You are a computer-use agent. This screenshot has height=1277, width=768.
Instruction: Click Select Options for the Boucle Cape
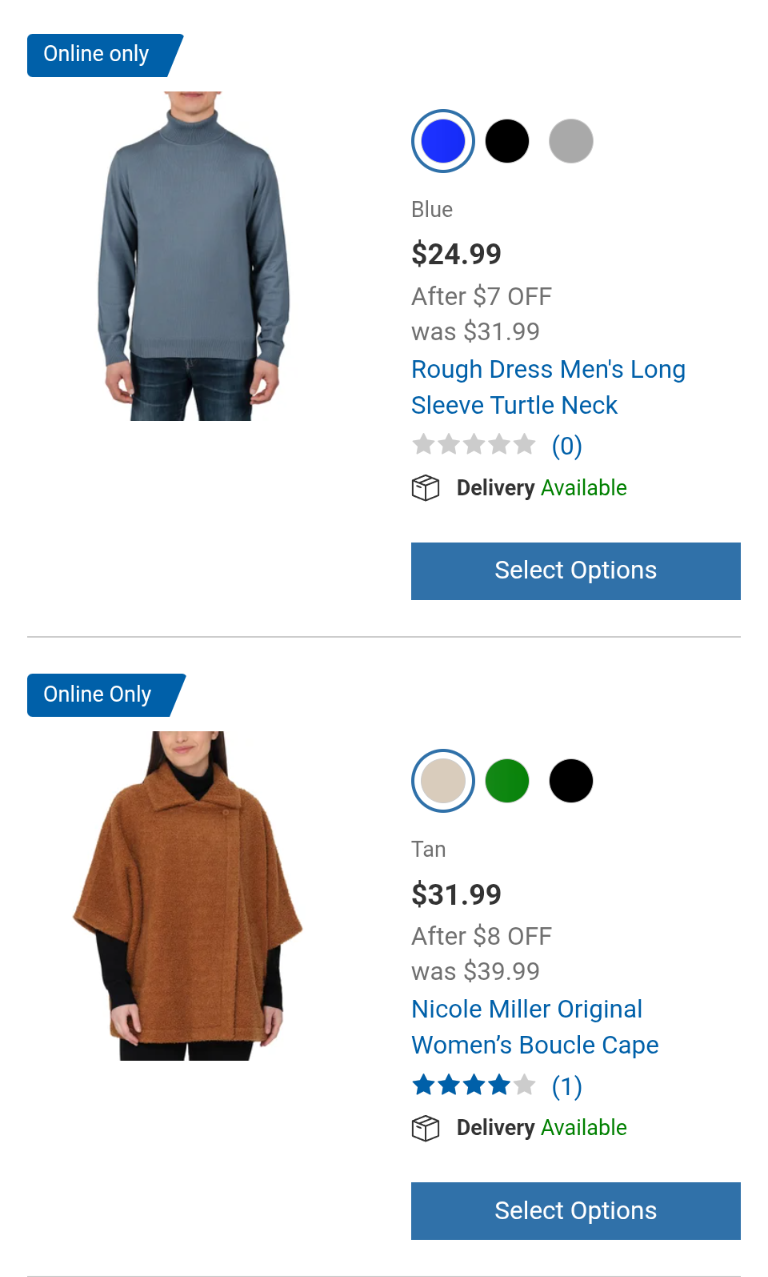576,1211
